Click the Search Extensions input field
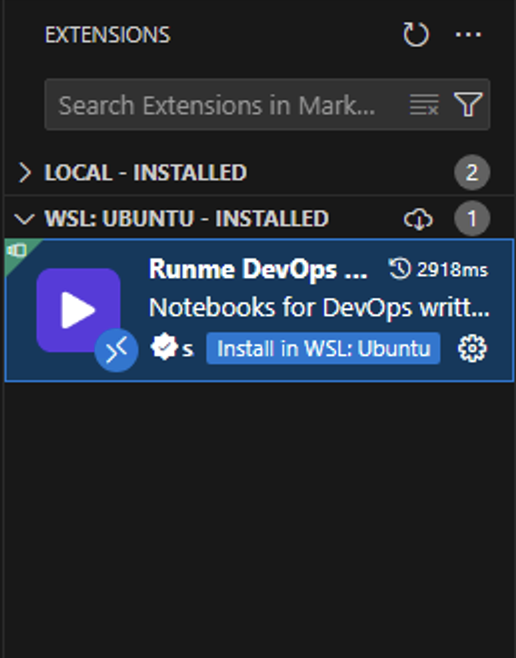Image resolution: width=516 pixels, height=658 pixels. coord(267,104)
